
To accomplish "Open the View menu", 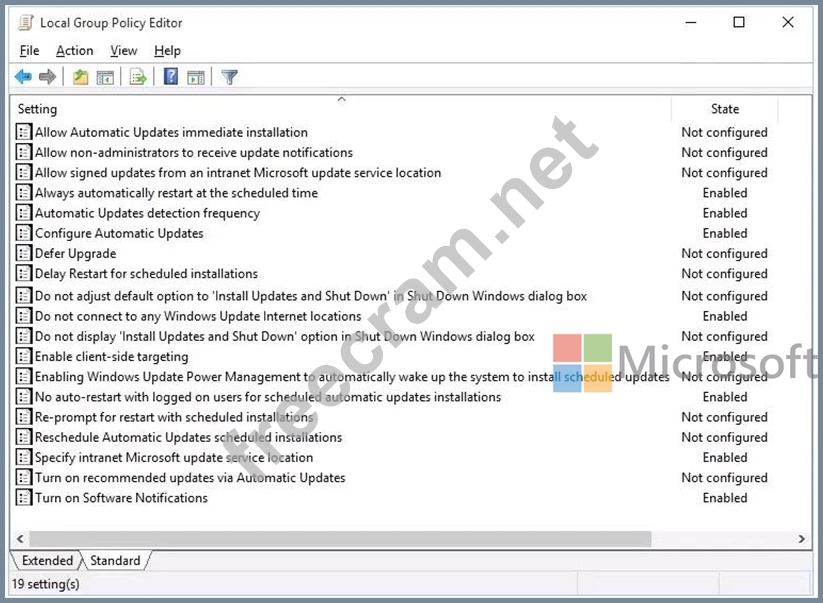I will pyautogui.click(x=123, y=51).
